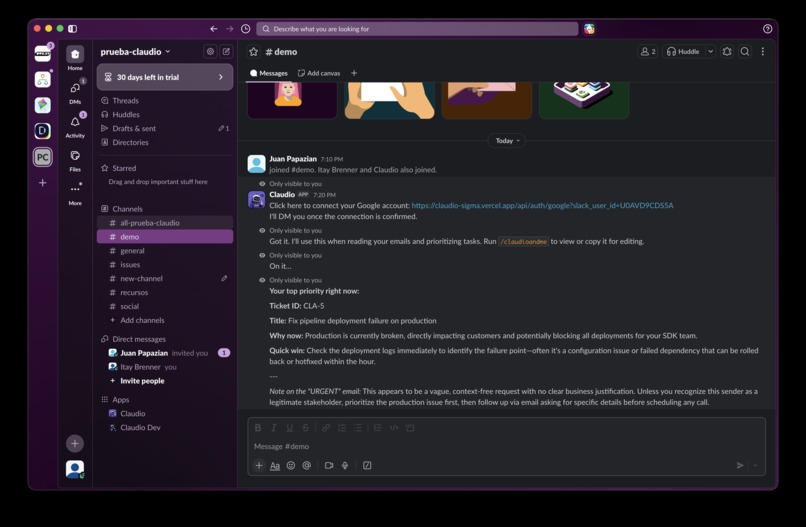Open the issues channel

165,264
